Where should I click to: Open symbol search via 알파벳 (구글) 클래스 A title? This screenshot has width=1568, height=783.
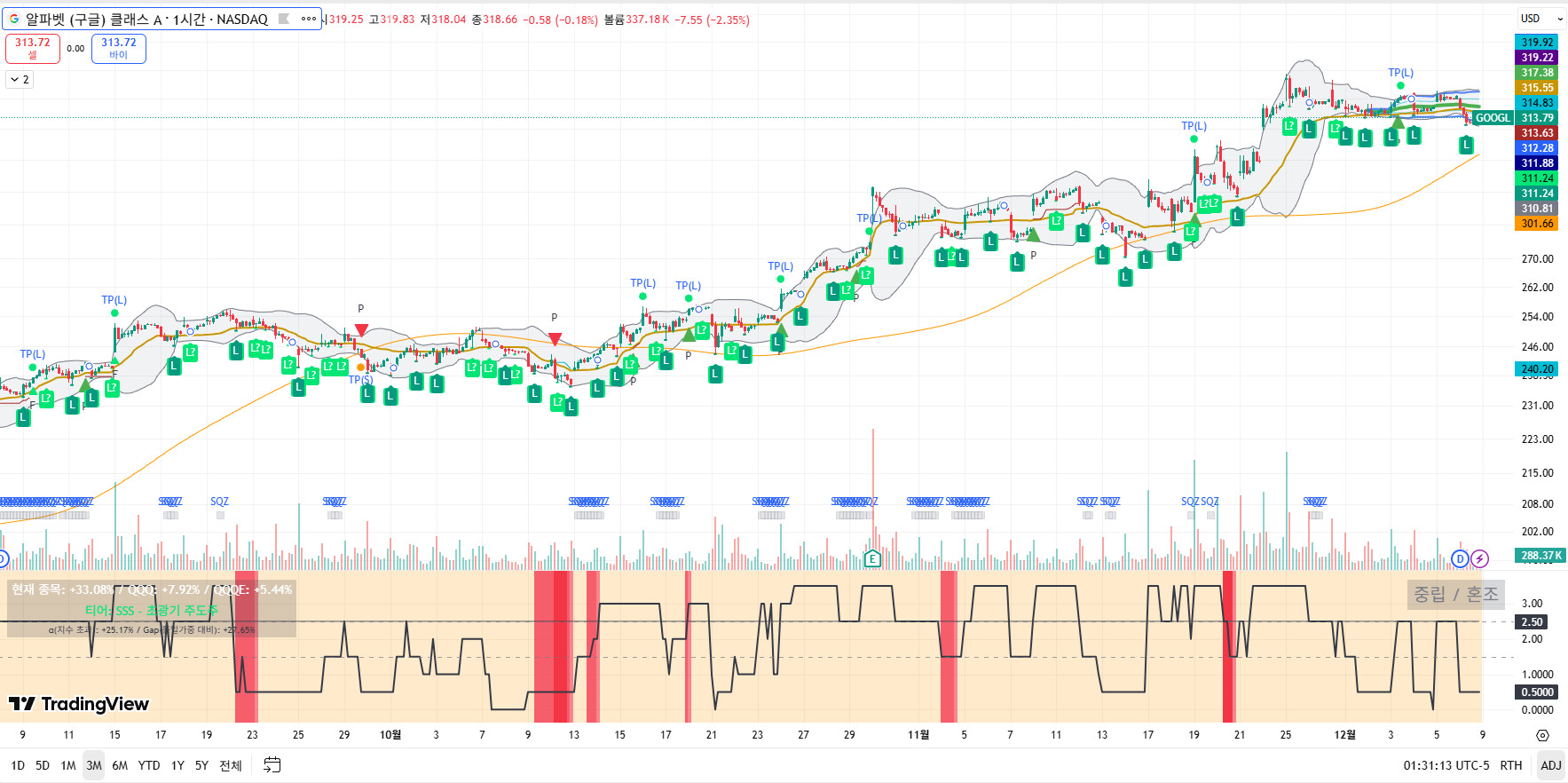(x=93, y=19)
